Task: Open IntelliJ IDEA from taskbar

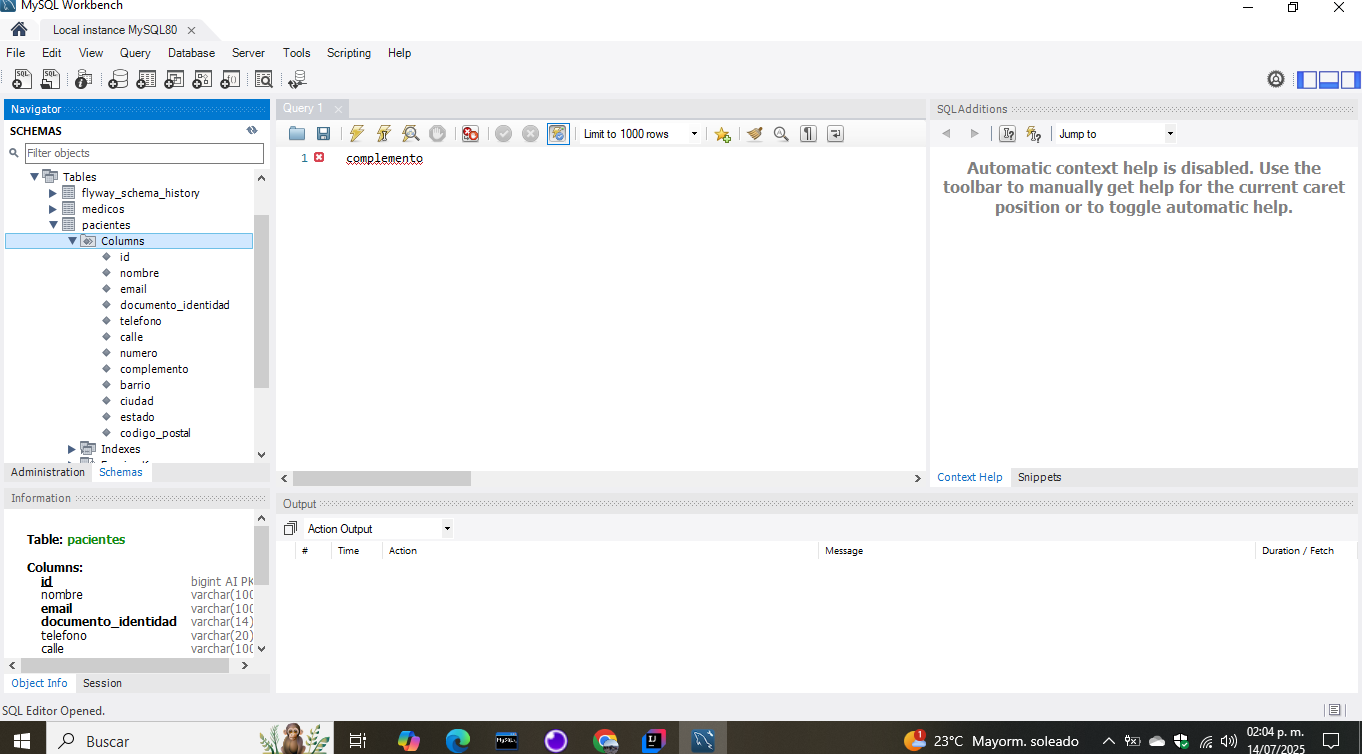Action: (x=653, y=740)
